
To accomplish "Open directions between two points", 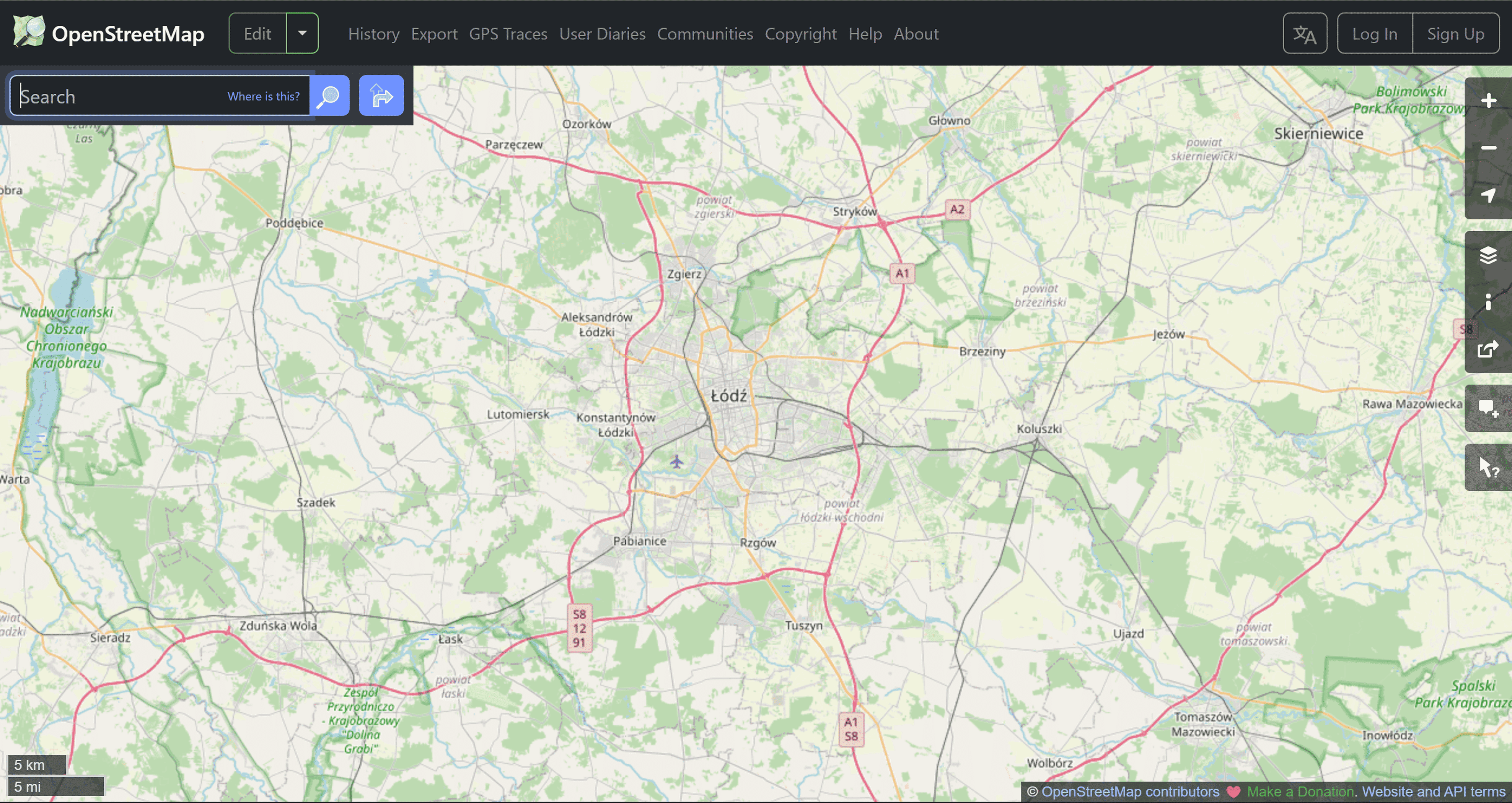I will click(381, 96).
